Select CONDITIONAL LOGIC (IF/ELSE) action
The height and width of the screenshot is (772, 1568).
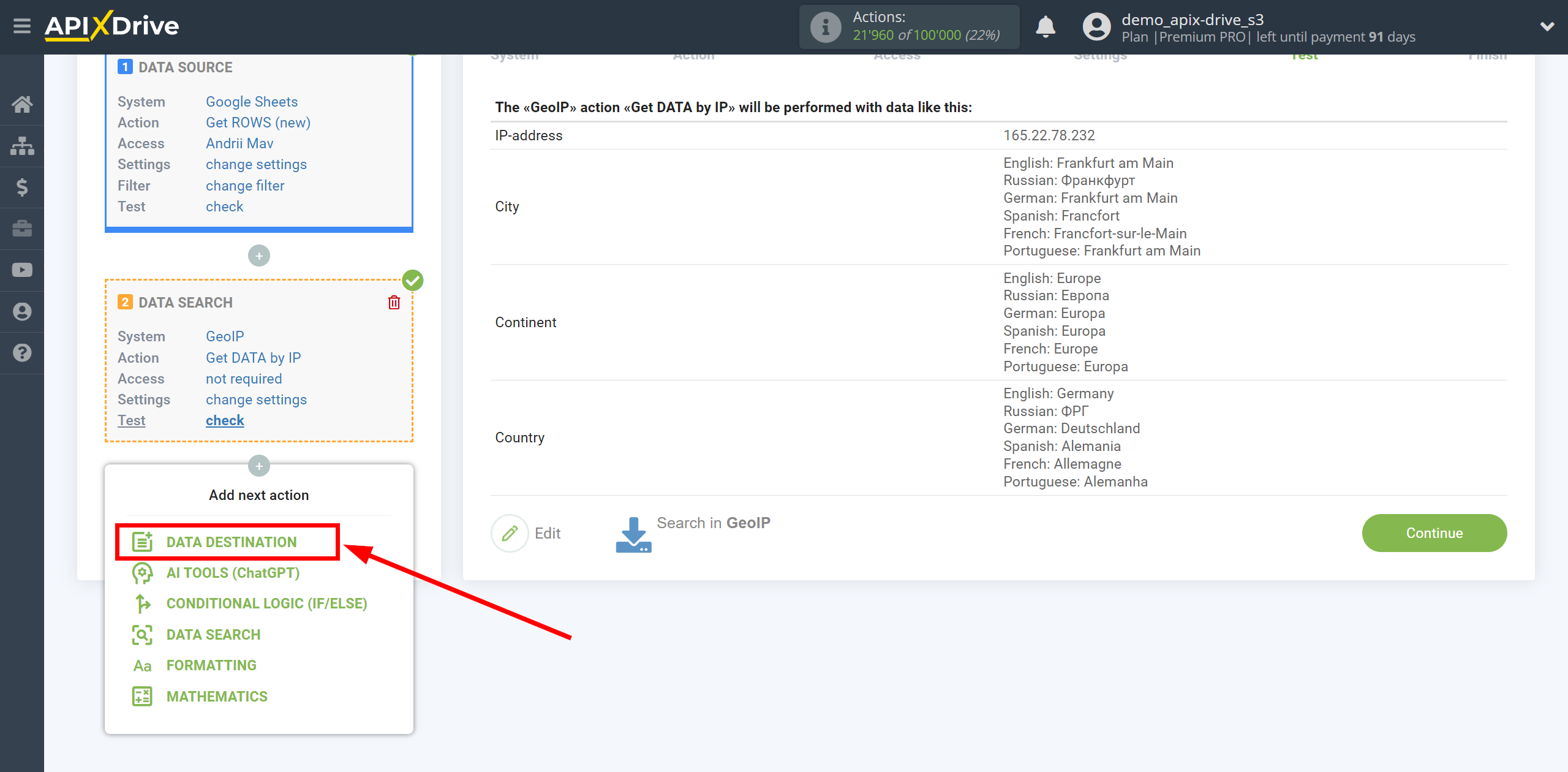click(267, 604)
